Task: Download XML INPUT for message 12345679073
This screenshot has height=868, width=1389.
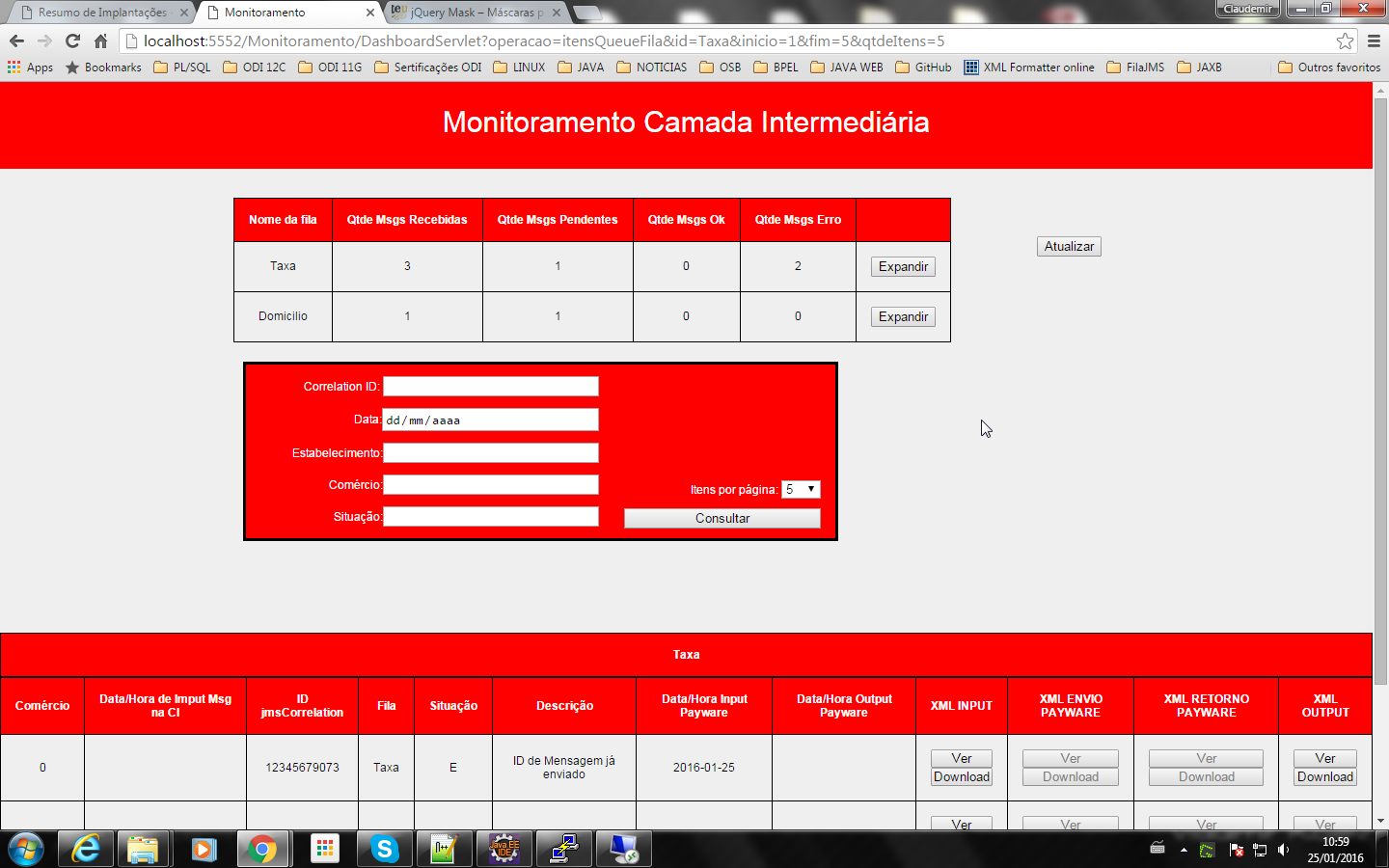Action: tap(962, 776)
